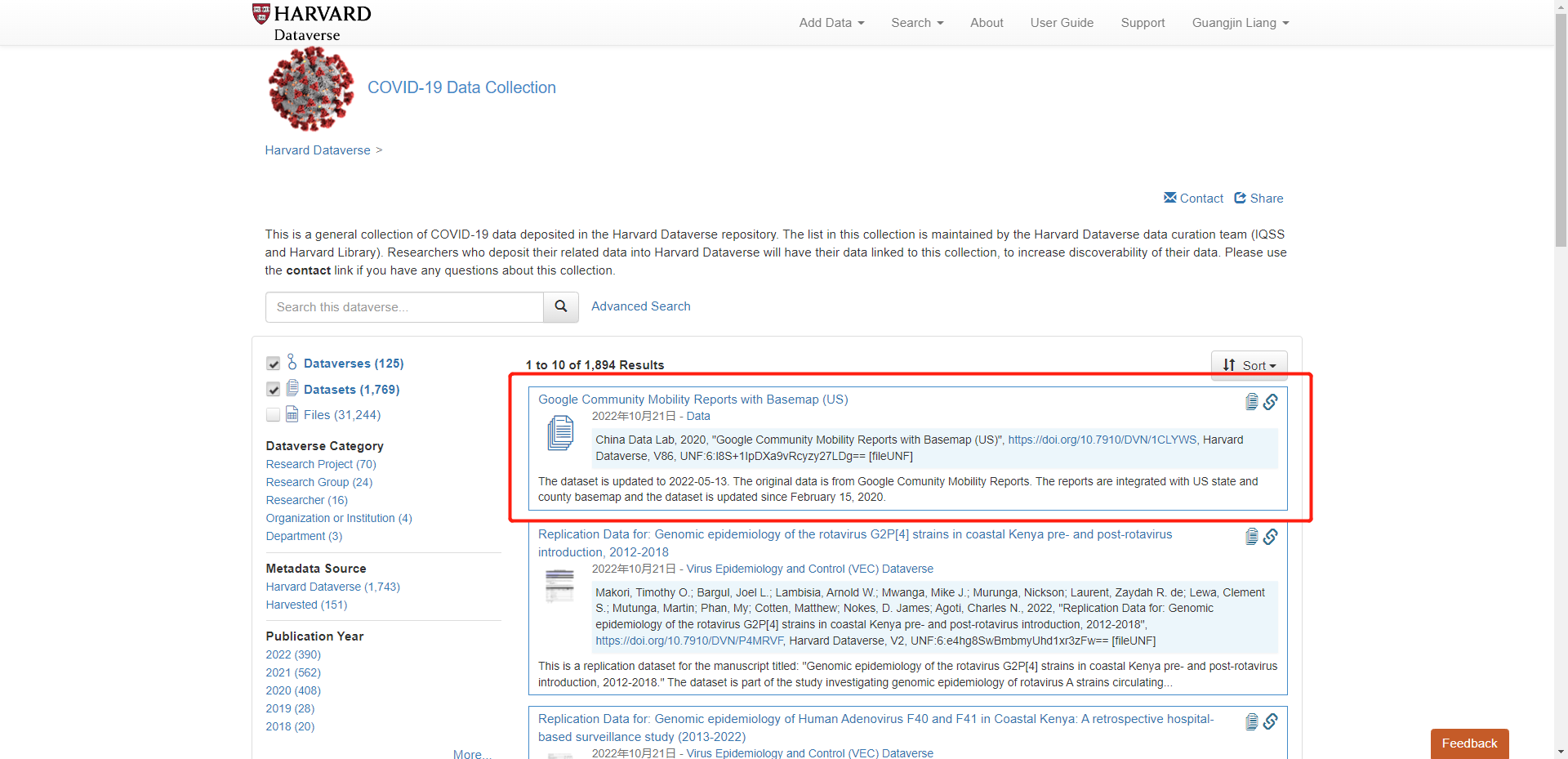The width and height of the screenshot is (1568, 759).
Task: Open the User Guide
Action: point(1062,23)
